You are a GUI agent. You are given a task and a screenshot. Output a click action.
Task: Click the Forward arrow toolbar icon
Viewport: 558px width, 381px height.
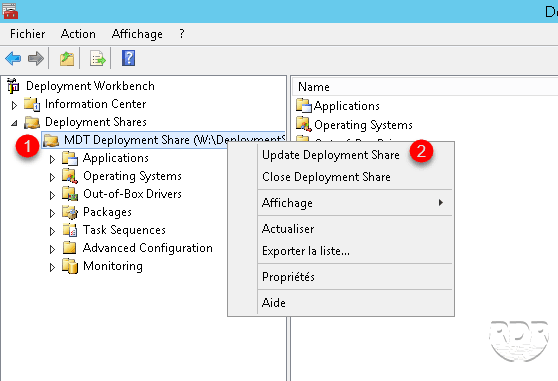point(36,58)
